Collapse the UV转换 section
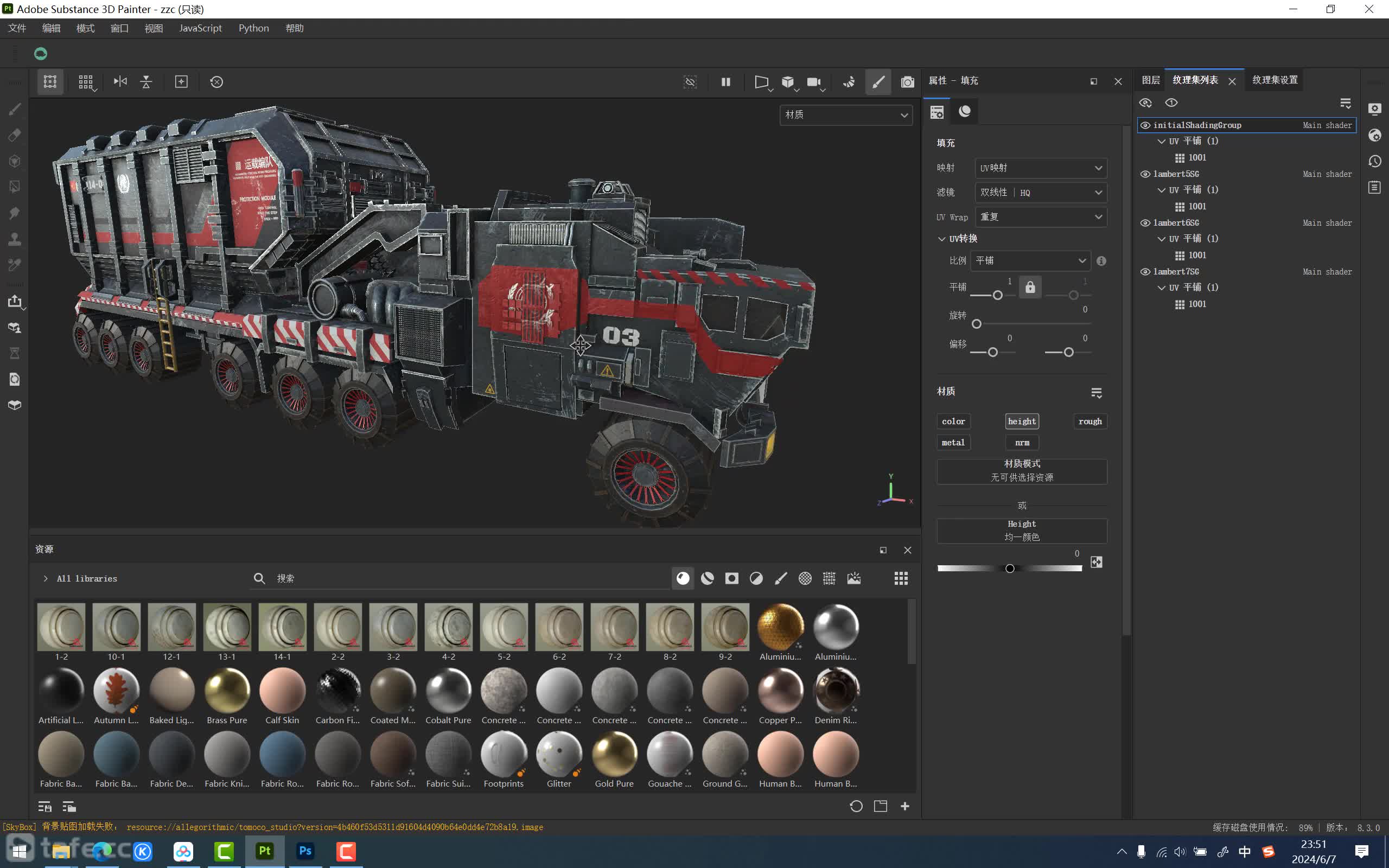The image size is (1389, 868). pyautogui.click(x=941, y=239)
